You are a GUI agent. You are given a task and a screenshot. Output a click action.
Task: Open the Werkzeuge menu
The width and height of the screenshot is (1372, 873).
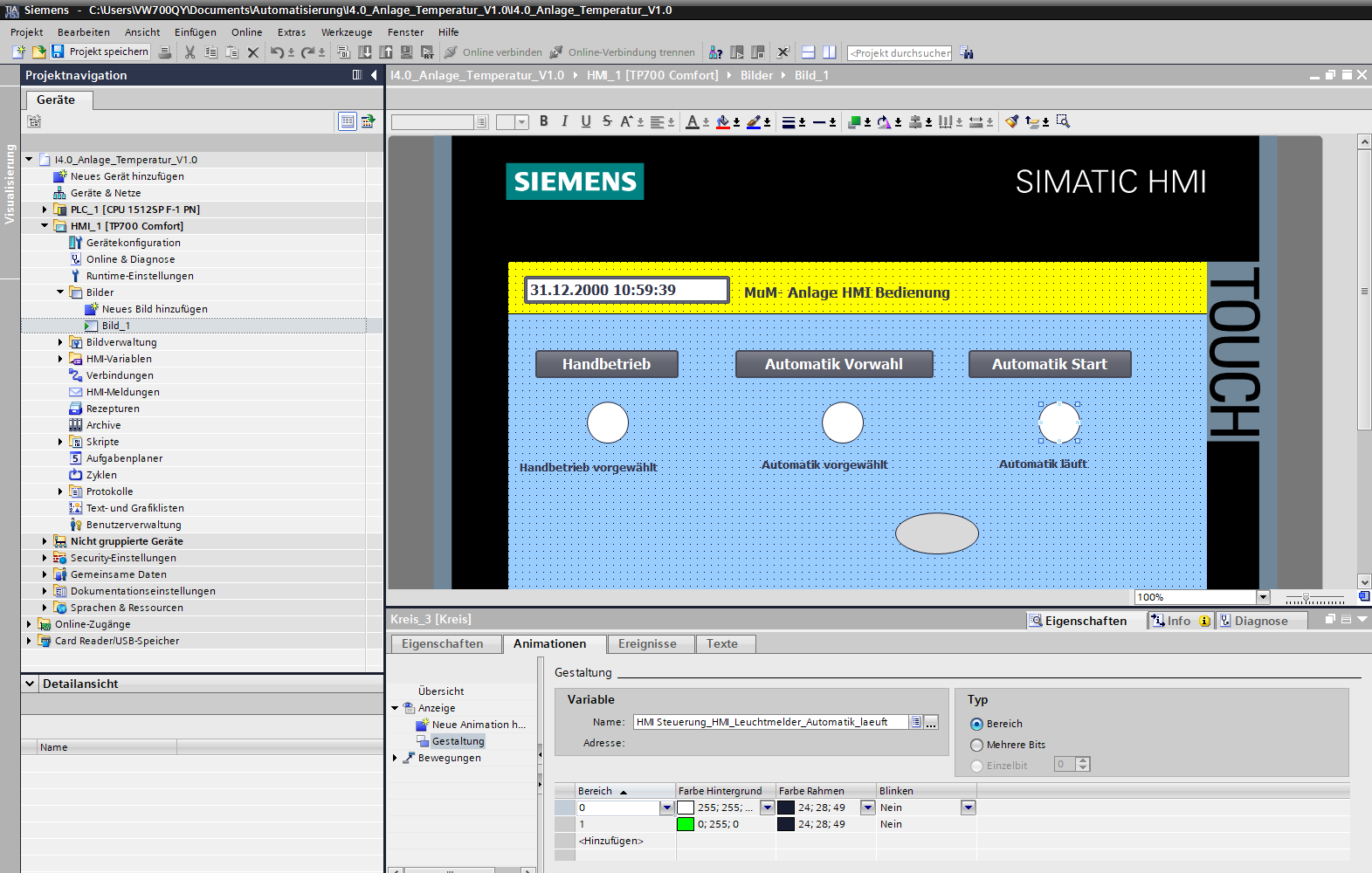point(346,32)
